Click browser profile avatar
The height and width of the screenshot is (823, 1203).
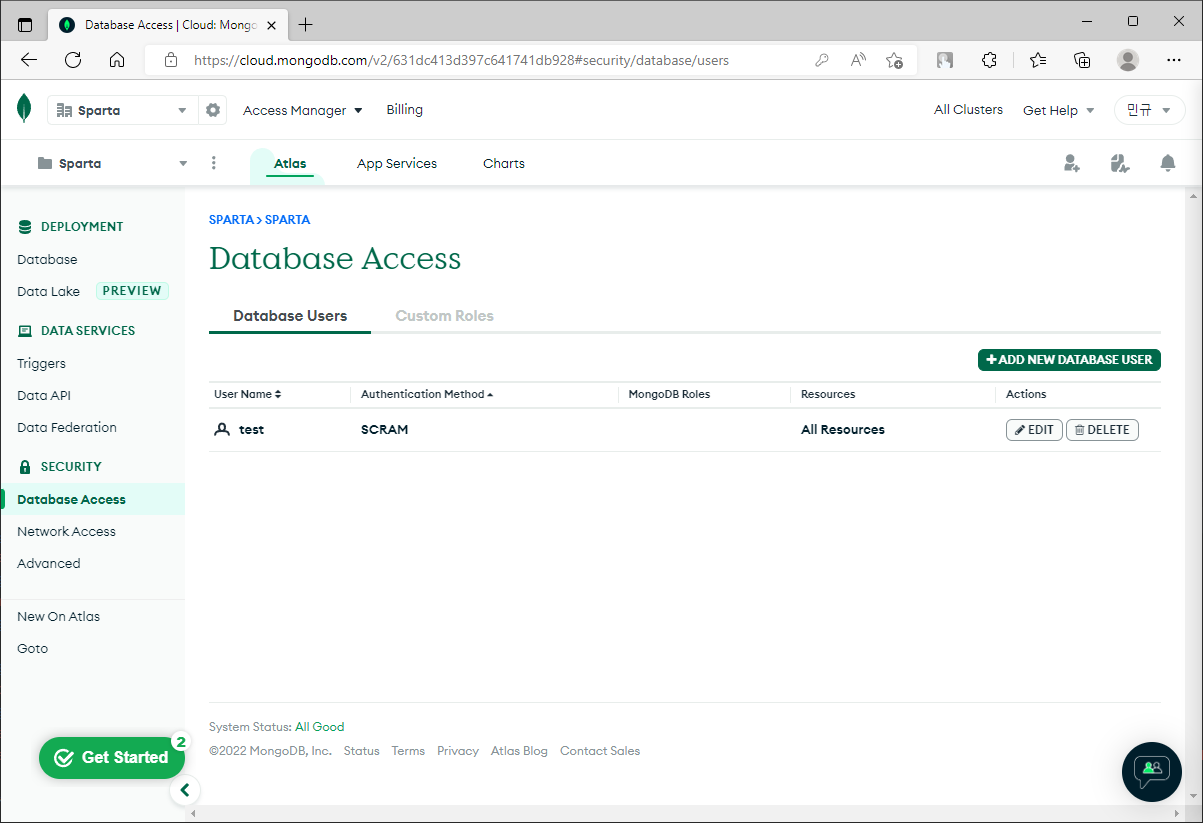click(1128, 60)
